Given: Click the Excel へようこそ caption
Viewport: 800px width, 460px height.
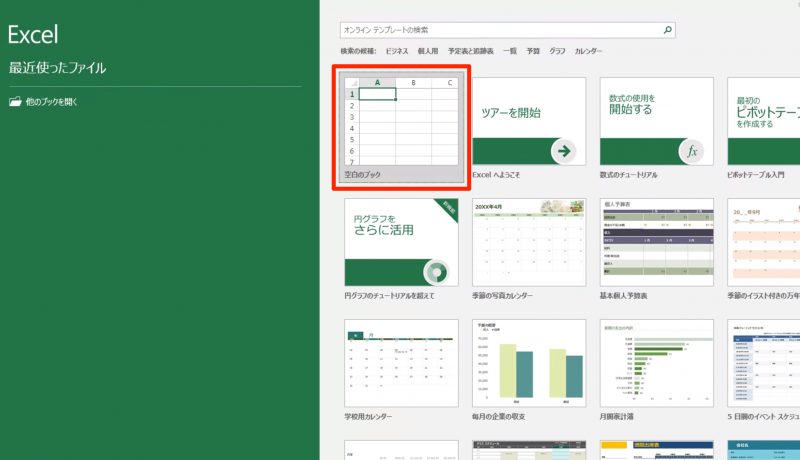Looking at the screenshot, I should [496, 175].
